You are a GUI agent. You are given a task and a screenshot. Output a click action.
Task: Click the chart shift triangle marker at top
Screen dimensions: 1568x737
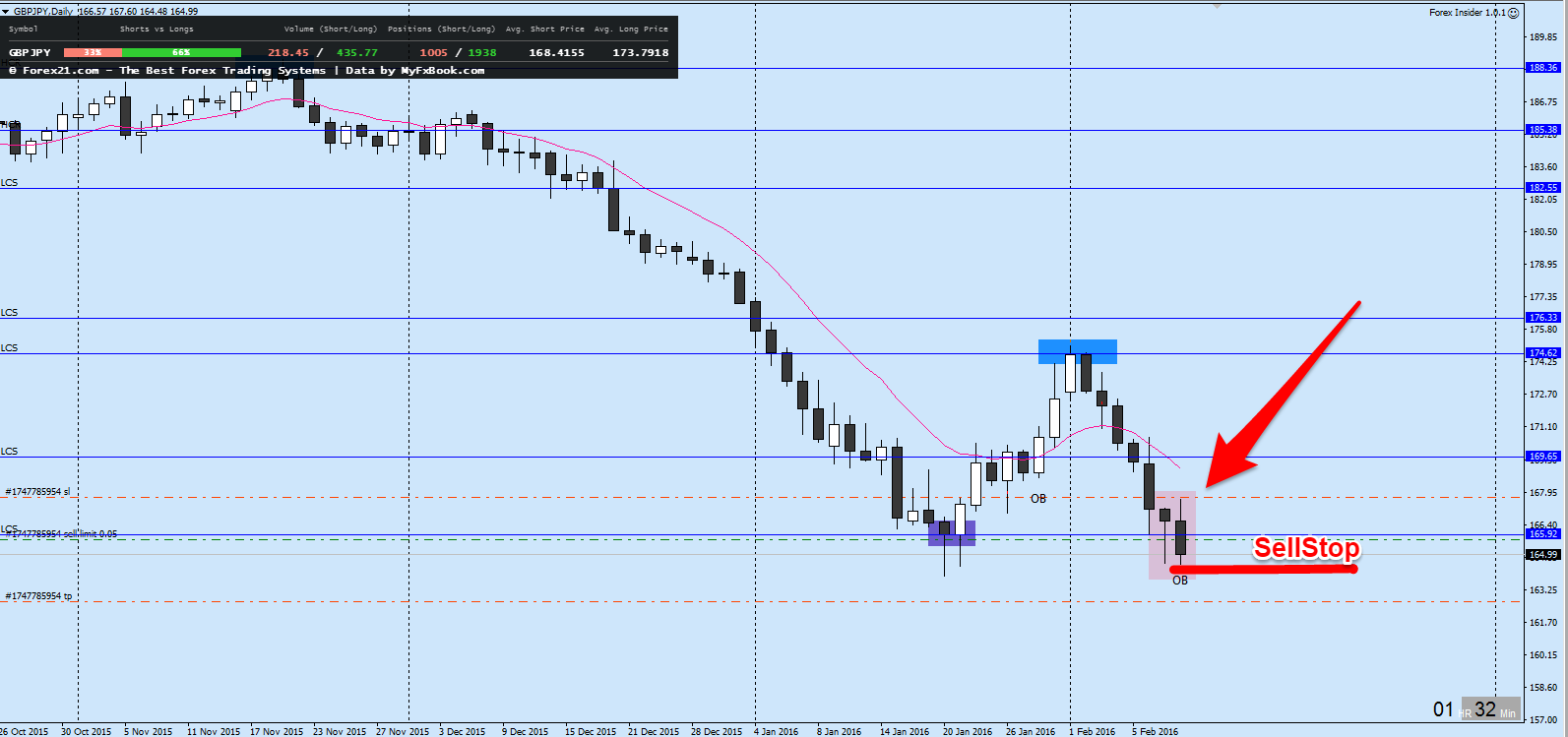pos(1217,5)
